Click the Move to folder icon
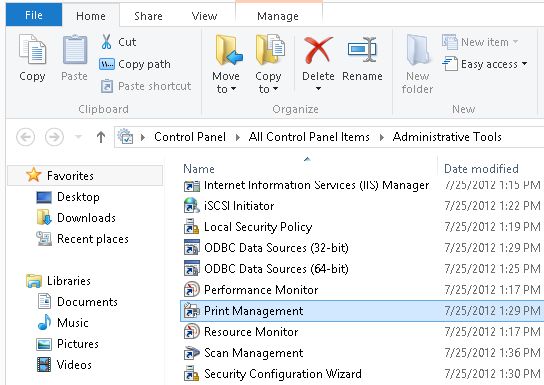 tap(228, 50)
